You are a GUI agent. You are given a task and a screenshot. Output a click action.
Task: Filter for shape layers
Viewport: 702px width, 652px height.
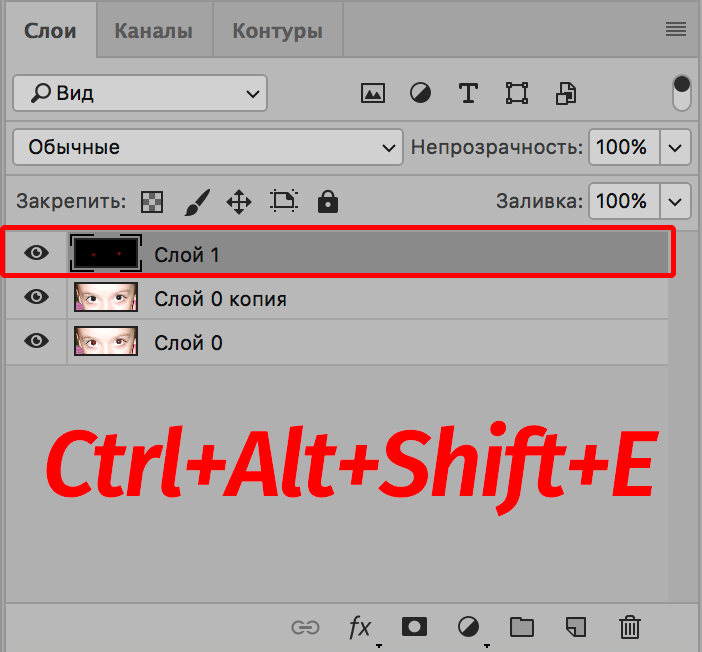click(x=517, y=94)
